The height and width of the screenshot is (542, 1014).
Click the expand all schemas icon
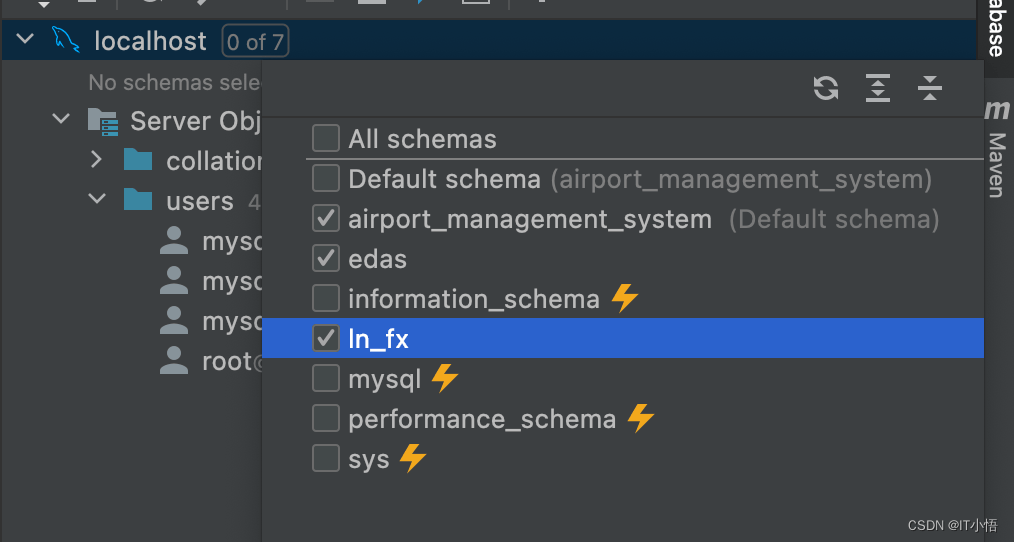[x=878, y=88]
